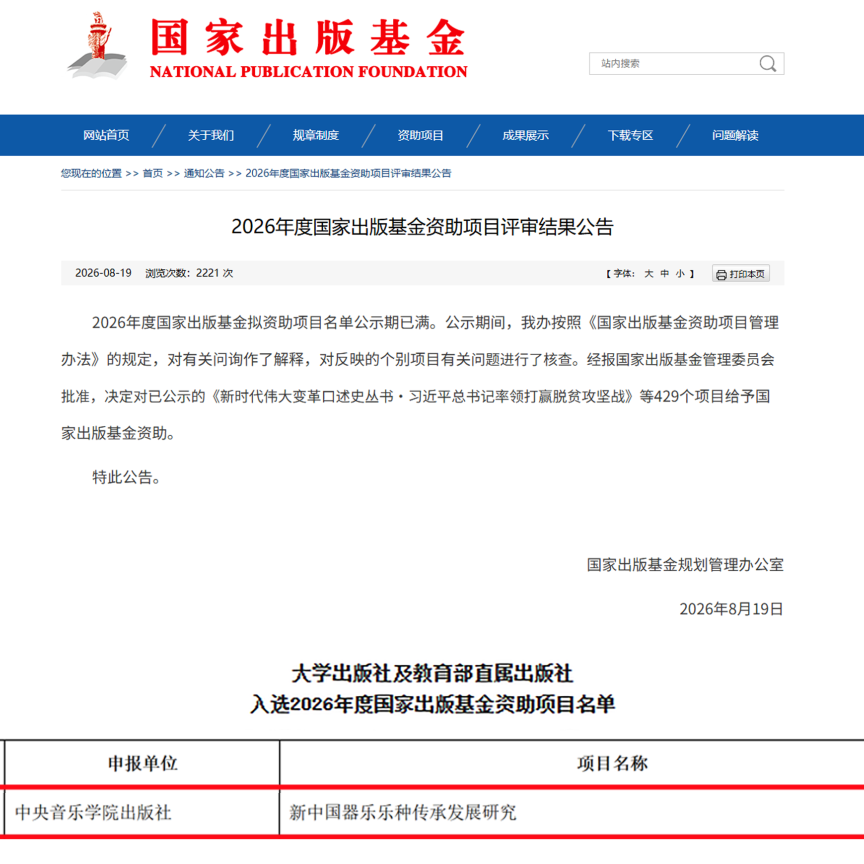This screenshot has height=864, width=864.
Task: Click the table header 申报单位
Action: [x=143, y=764]
